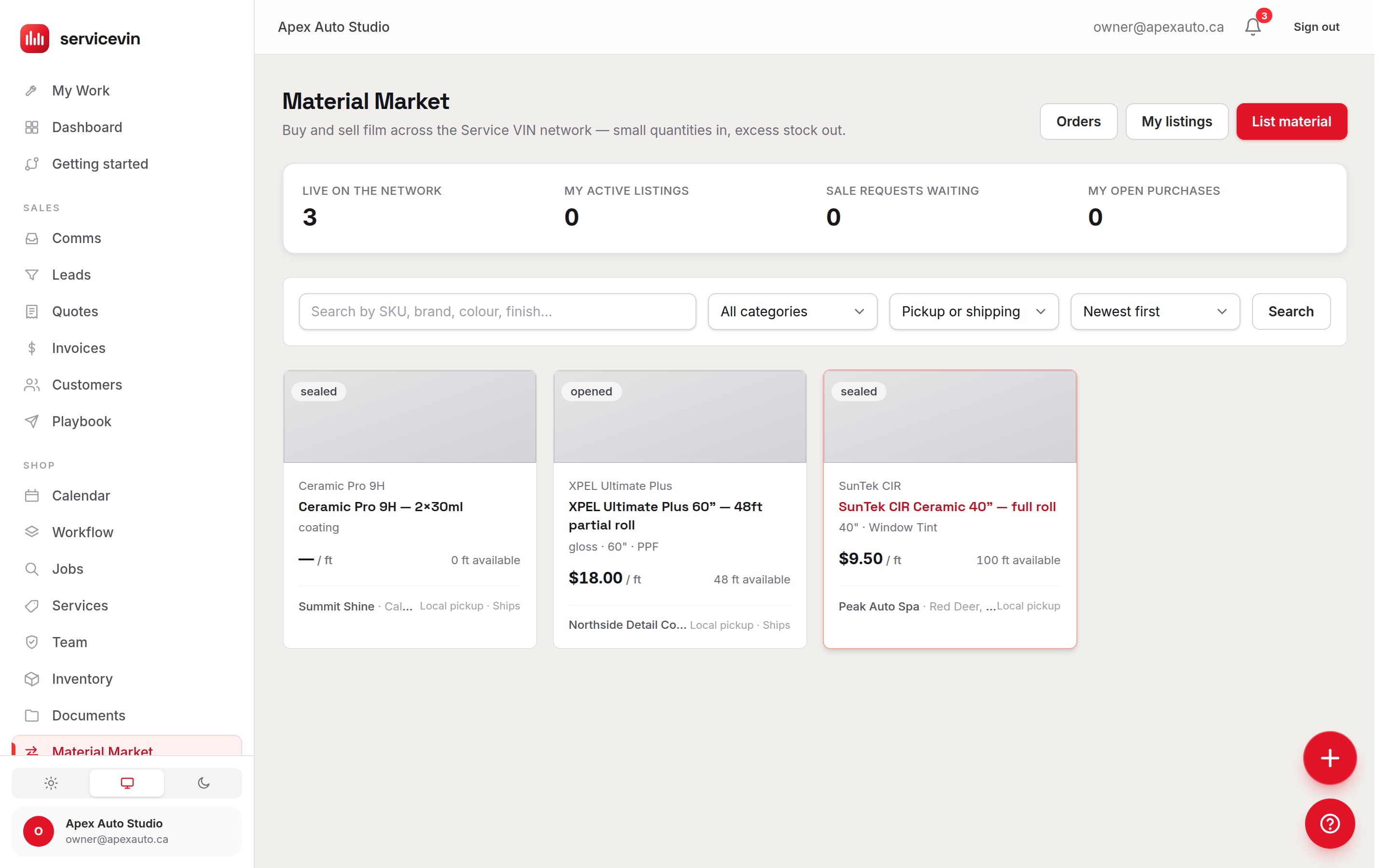The width and height of the screenshot is (1389, 868).
Task: Open the XPEL Ultimate Plus listing image
Action: 680,417
